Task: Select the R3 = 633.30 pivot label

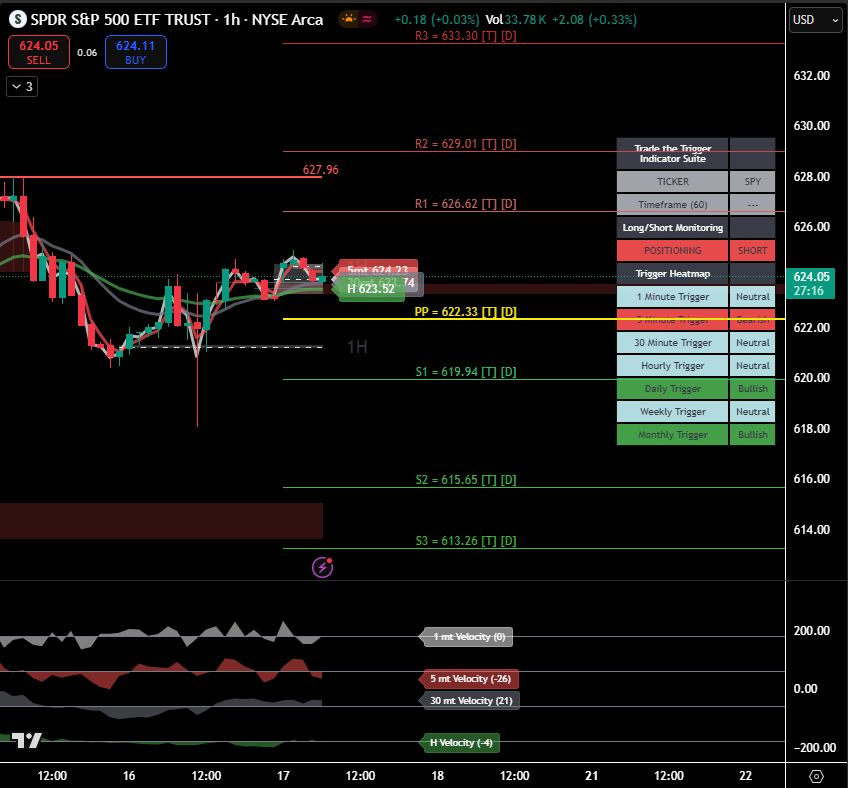Action: [x=466, y=36]
